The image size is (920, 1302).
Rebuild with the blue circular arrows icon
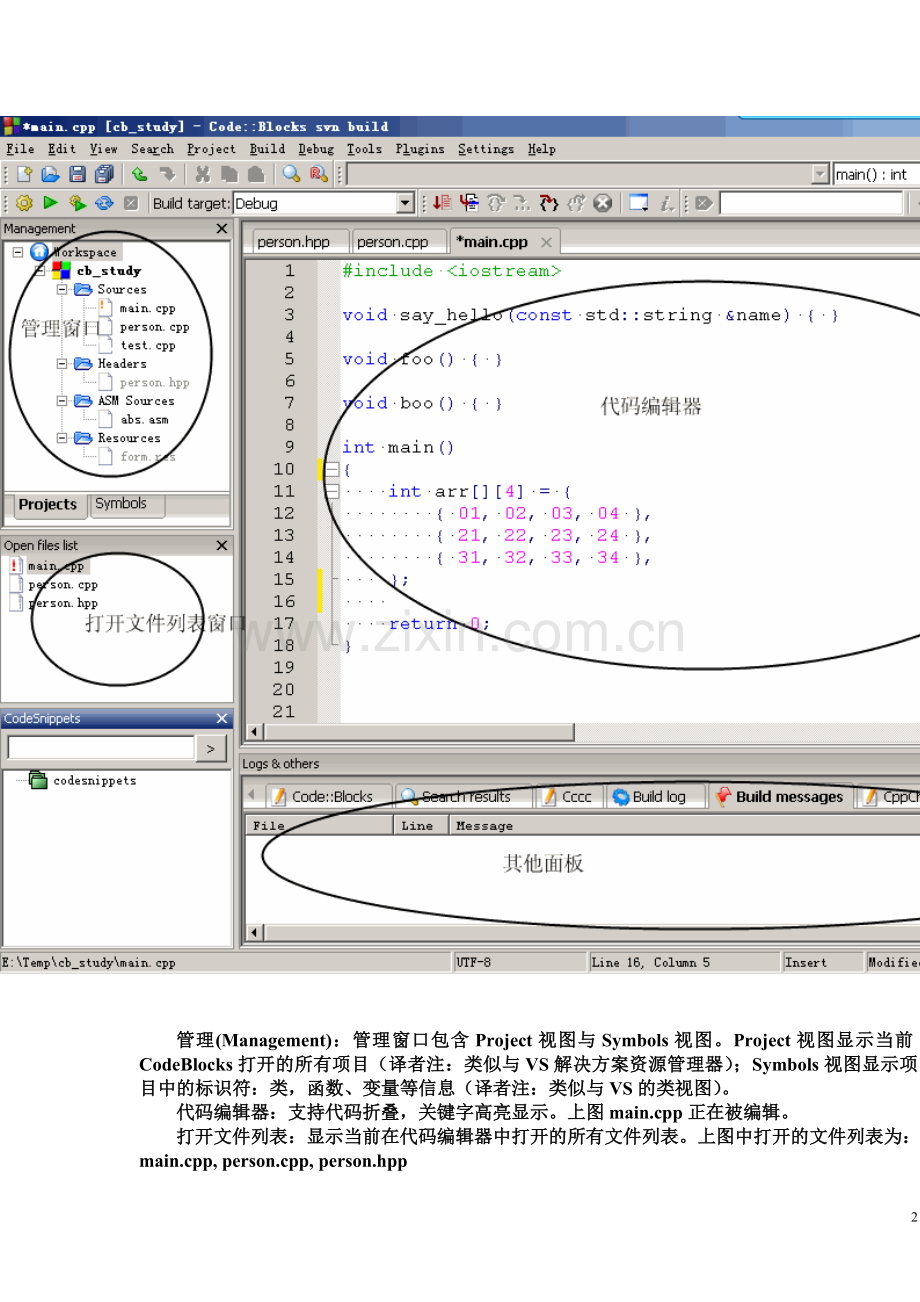pyautogui.click(x=104, y=203)
